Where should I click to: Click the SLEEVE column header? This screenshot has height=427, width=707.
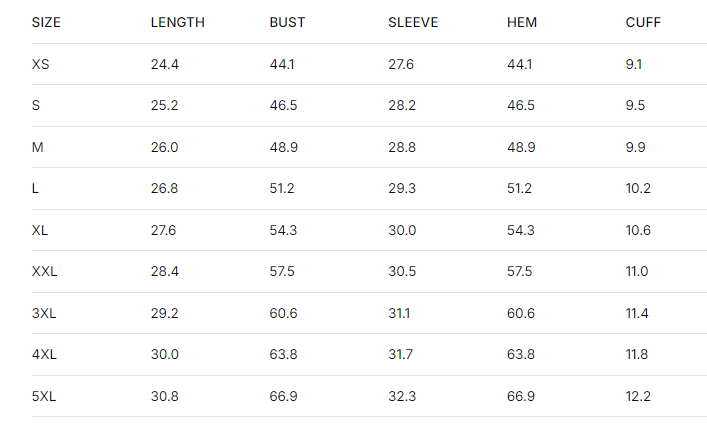[x=413, y=22]
